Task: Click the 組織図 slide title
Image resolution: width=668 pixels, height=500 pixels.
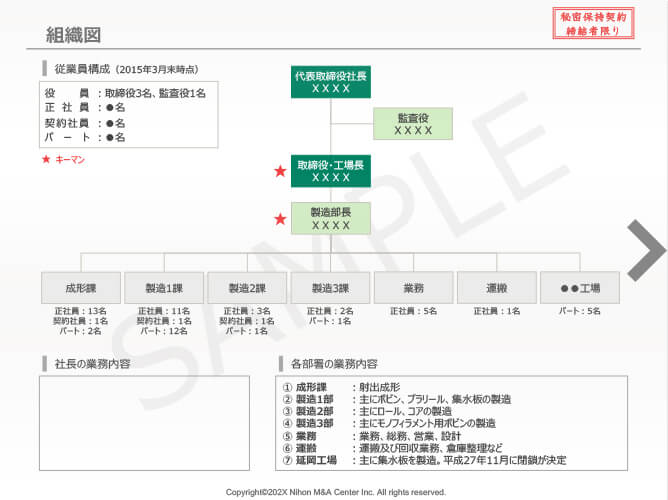Action: 74,35
